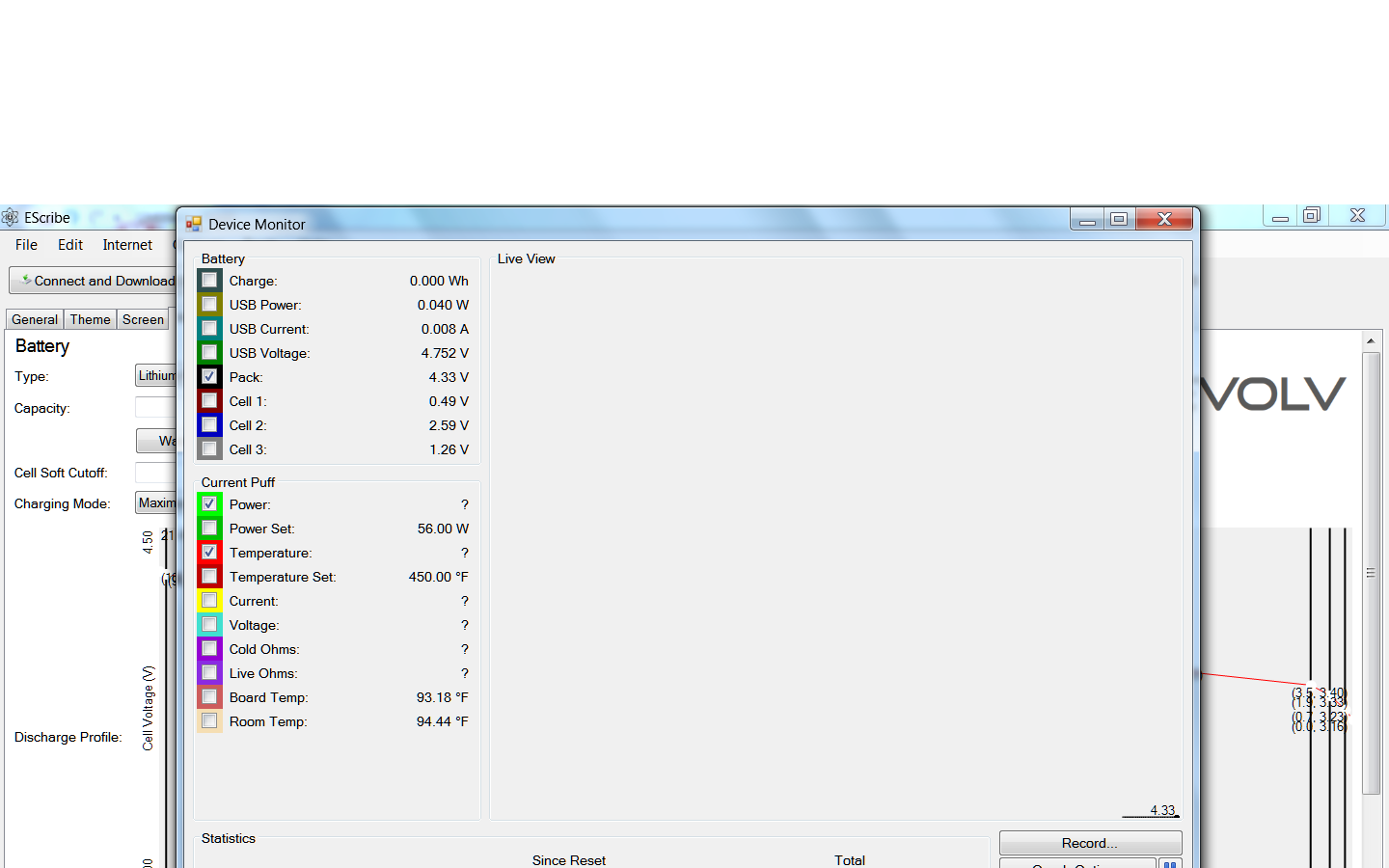Open the File menu

click(x=26, y=245)
